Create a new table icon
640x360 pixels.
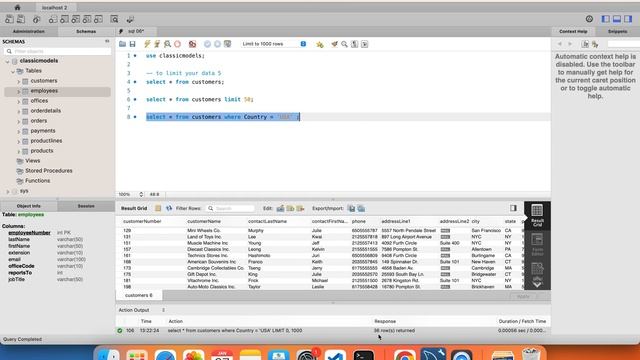pos(64,19)
